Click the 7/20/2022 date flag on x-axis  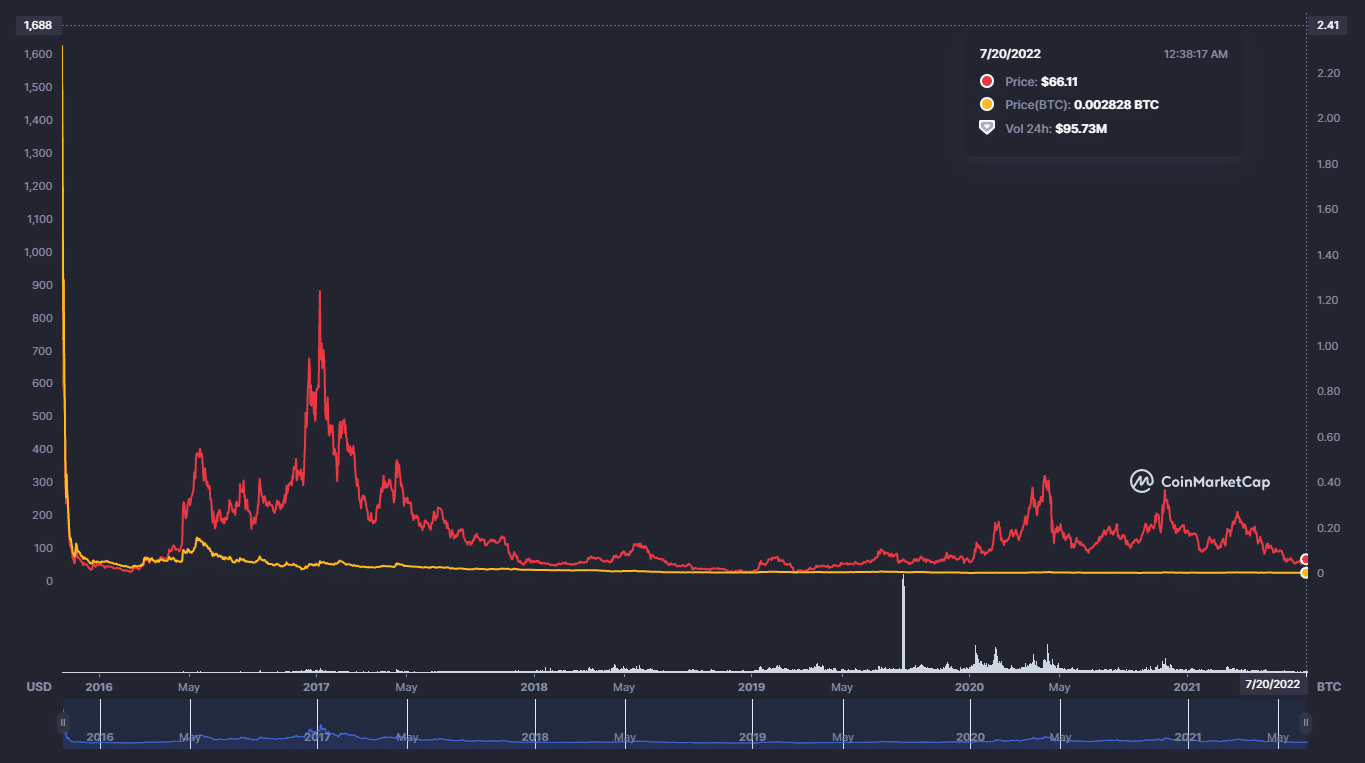(x=1273, y=685)
